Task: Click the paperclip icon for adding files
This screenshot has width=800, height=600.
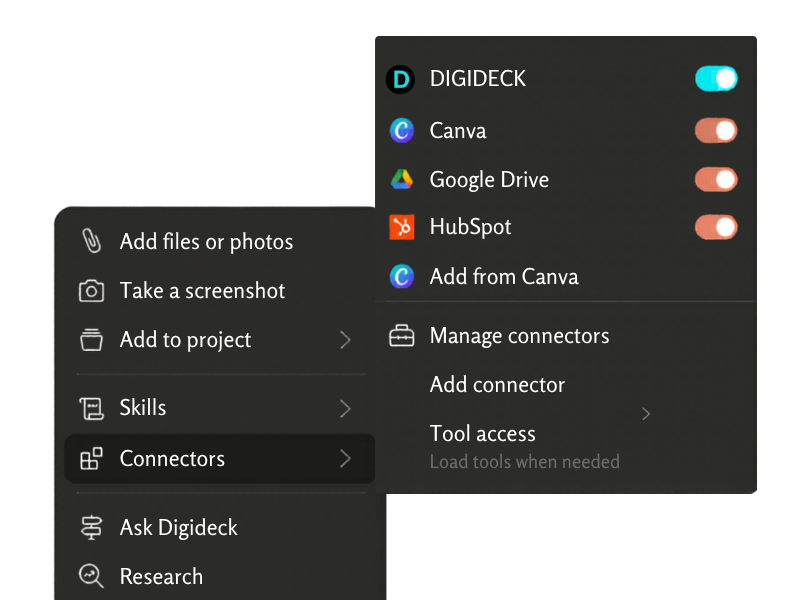Action: (92, 241)
